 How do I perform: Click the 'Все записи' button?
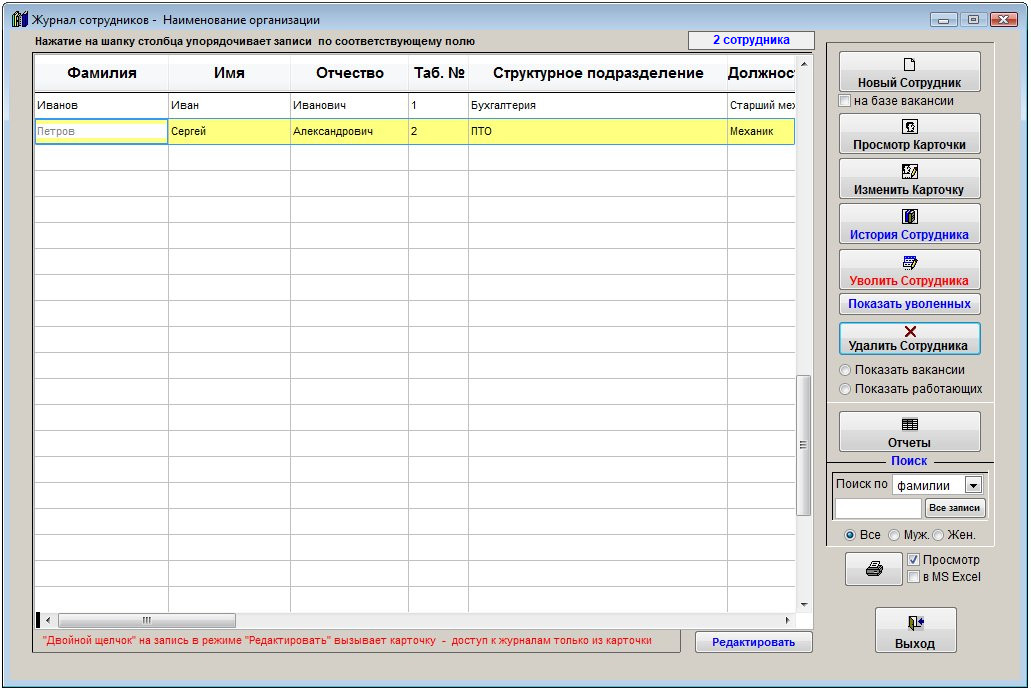pos(955,508)
